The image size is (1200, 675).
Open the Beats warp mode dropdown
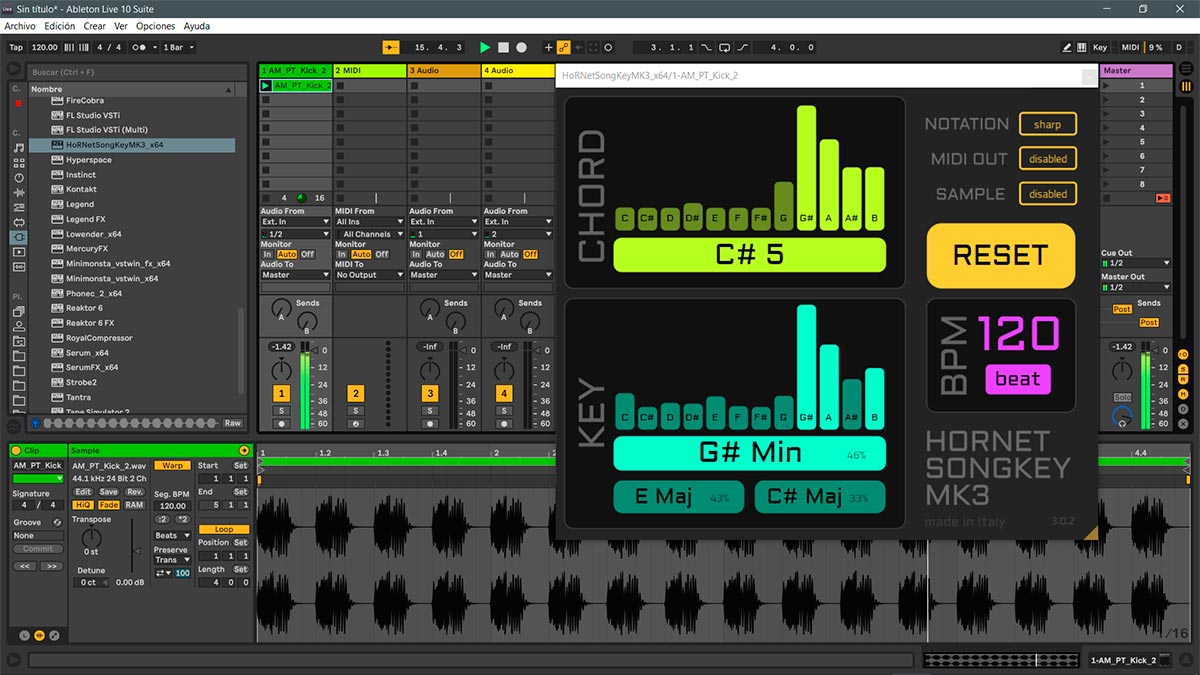click(x=172, y=536)
